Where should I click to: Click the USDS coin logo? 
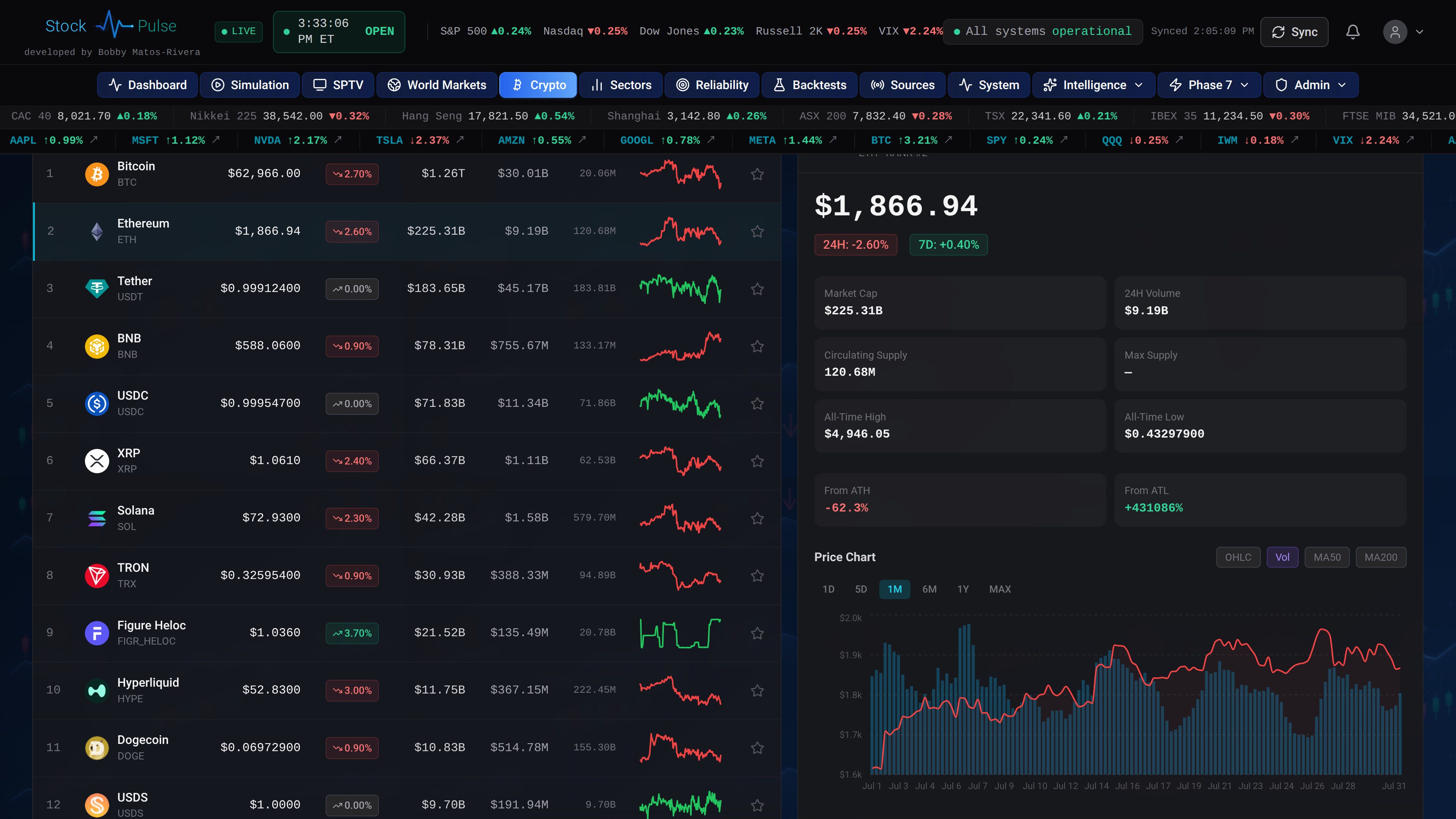tap(97, 805)
